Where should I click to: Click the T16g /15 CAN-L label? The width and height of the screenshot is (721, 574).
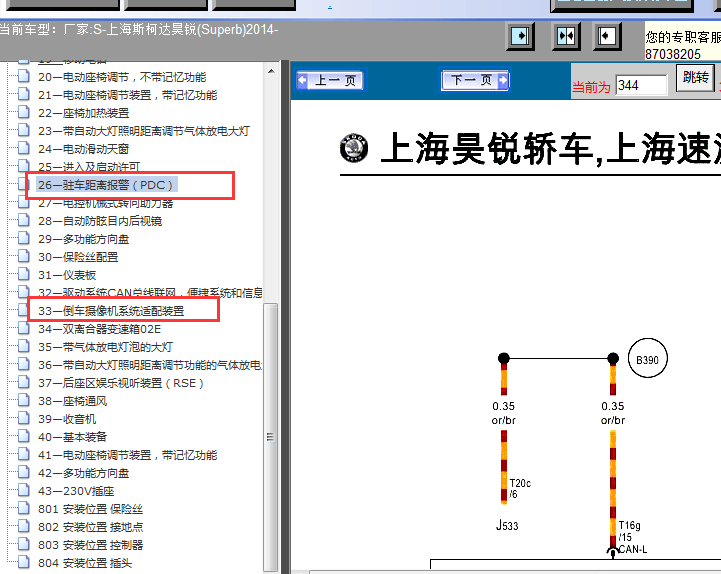point(632,537)
